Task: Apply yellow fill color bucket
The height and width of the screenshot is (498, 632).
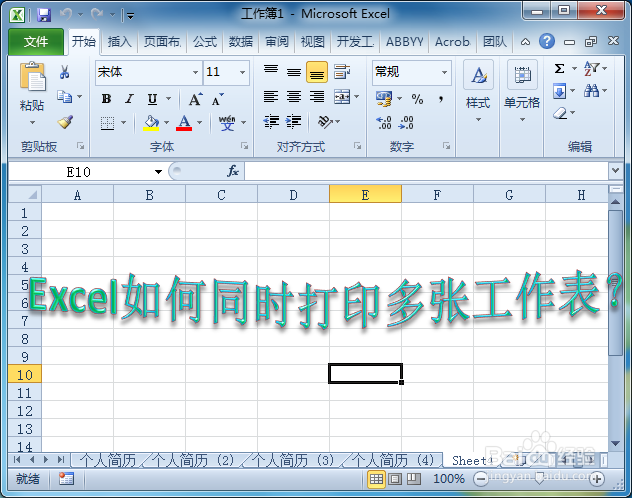Action: tap(152, 122)
